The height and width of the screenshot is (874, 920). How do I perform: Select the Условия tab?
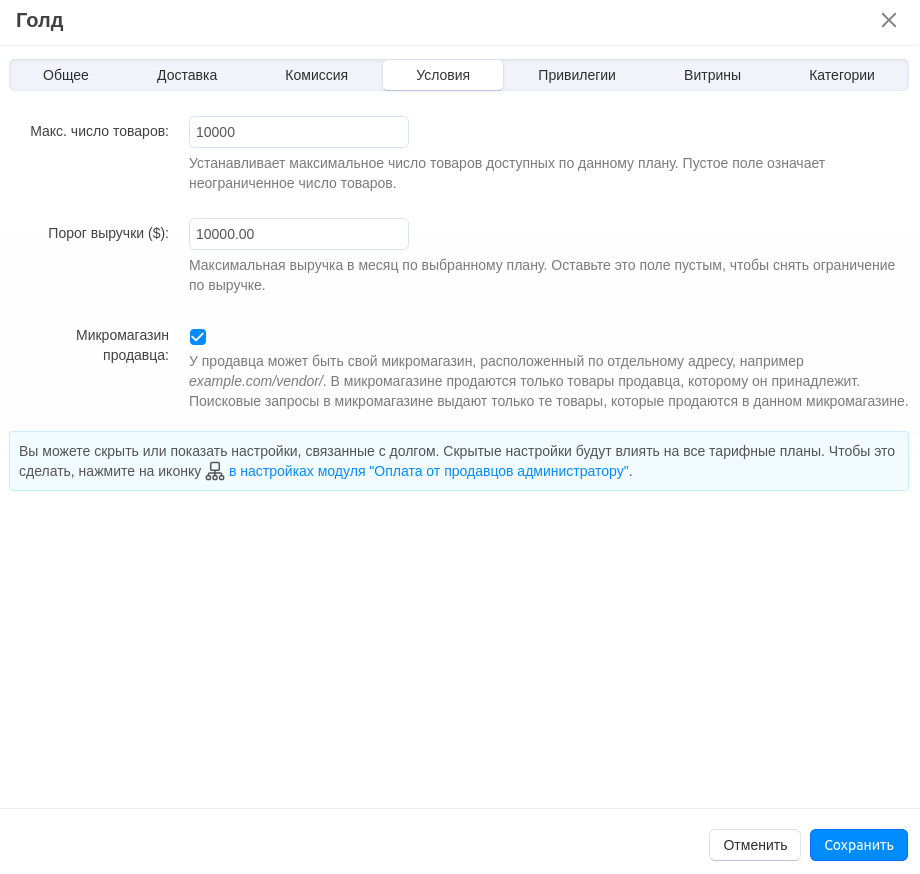click(443, 75)
